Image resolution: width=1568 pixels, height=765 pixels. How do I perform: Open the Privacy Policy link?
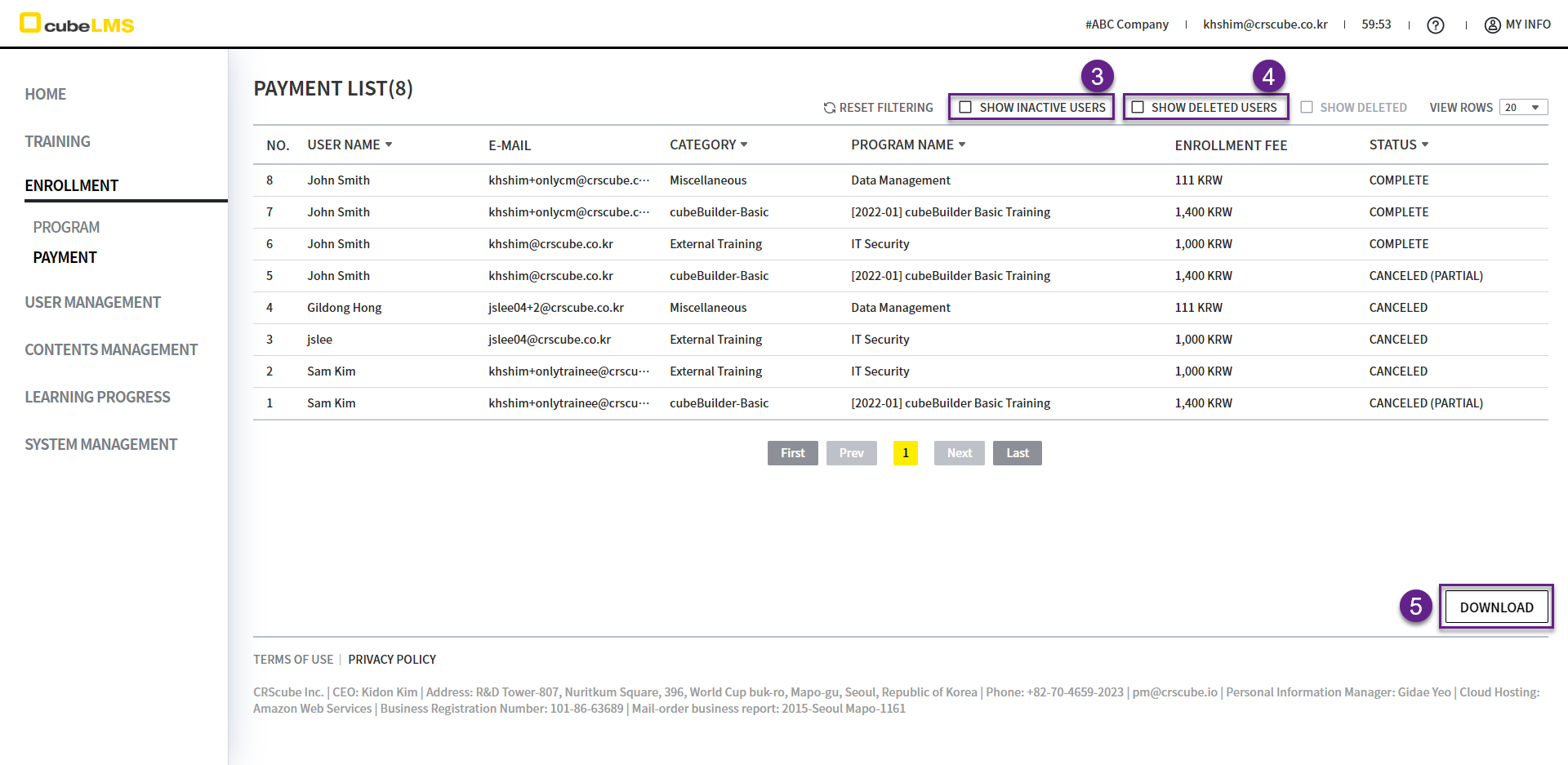pos(392,660)
